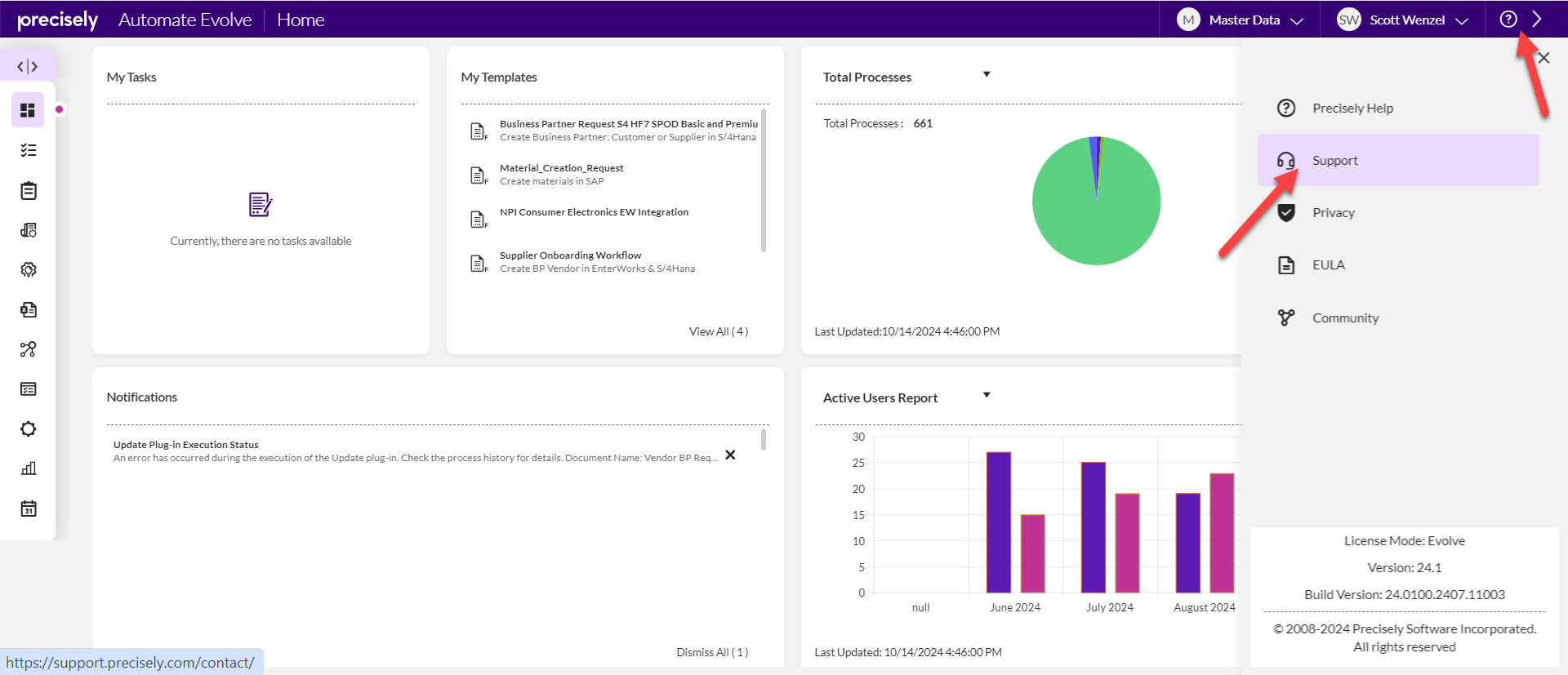Click the document icon beside NPI Consumer Electronics
The height and width of the screenshot is (675, 1568).
(479, 220)
